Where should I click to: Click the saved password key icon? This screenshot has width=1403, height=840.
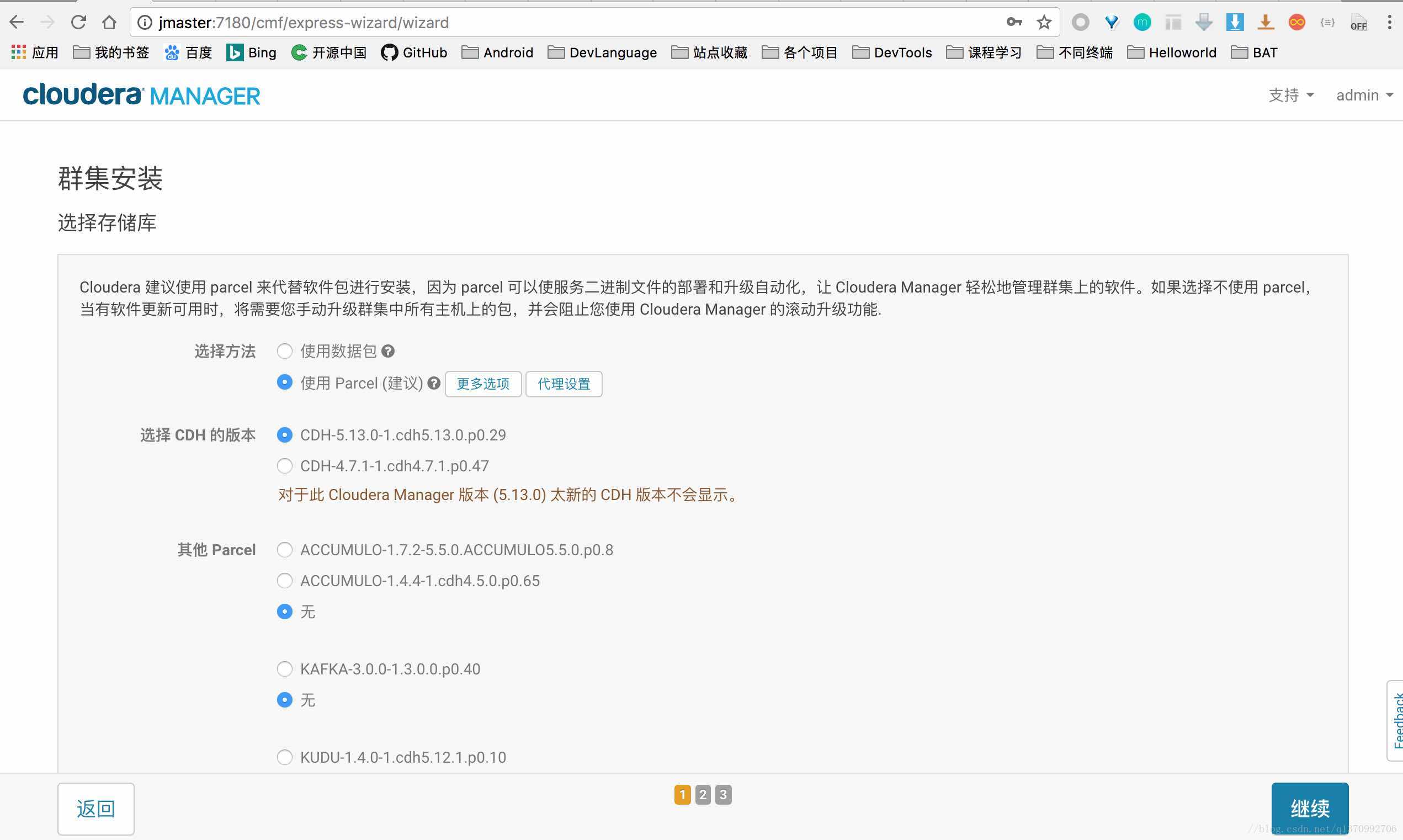[x=1014, y=22]
